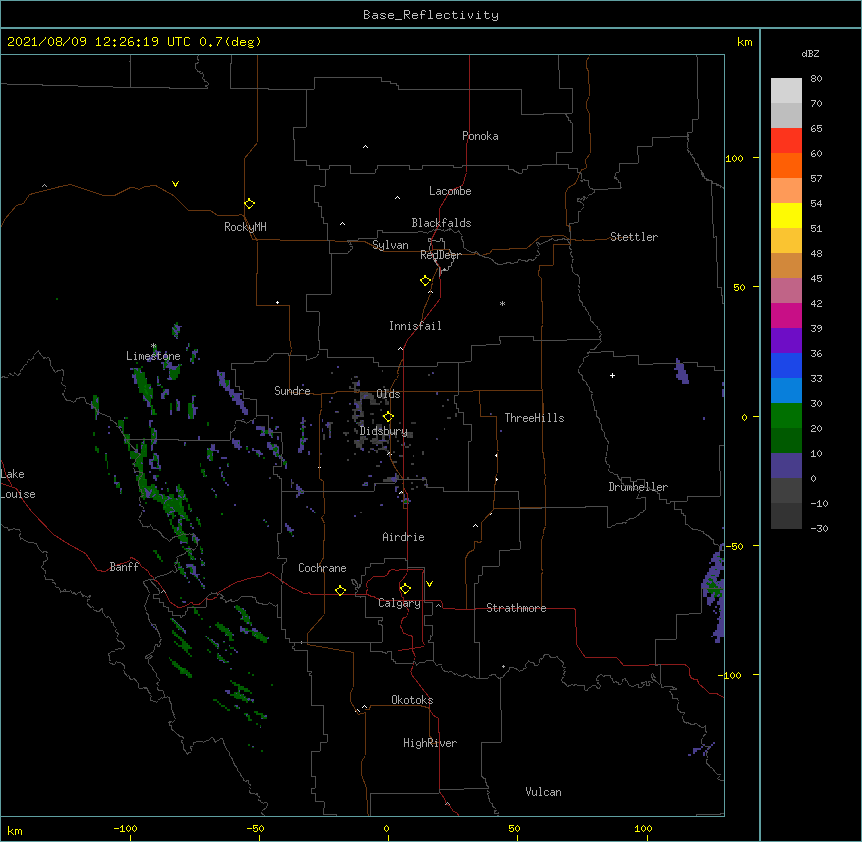
Task: Click the yellow diamond marker near RockyMH
Action: (x=249, y=203)
